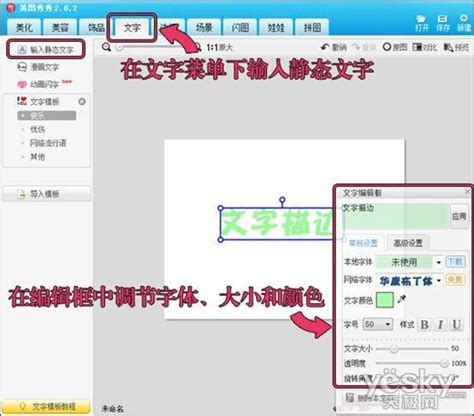Click 输入静态文字 button

click(46, 50)
